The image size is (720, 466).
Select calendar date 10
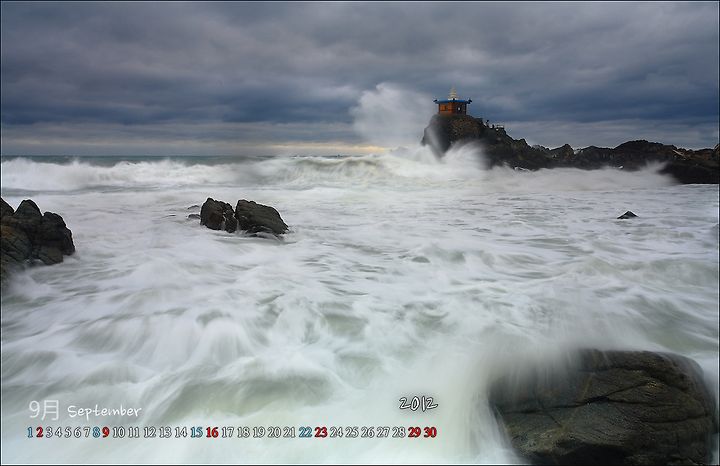coord(118,432)
